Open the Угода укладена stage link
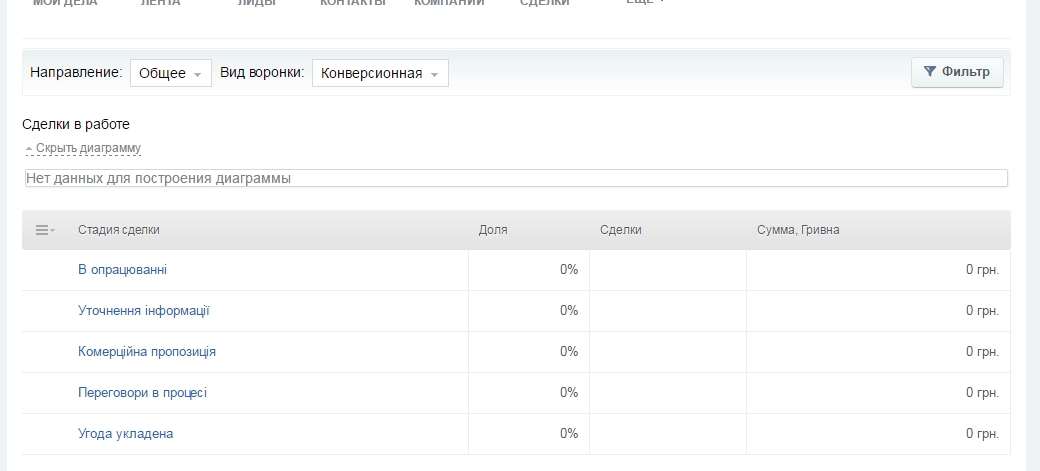This screenshot has width=1040, height=471. pyautogui.click(x=125, y=433)
